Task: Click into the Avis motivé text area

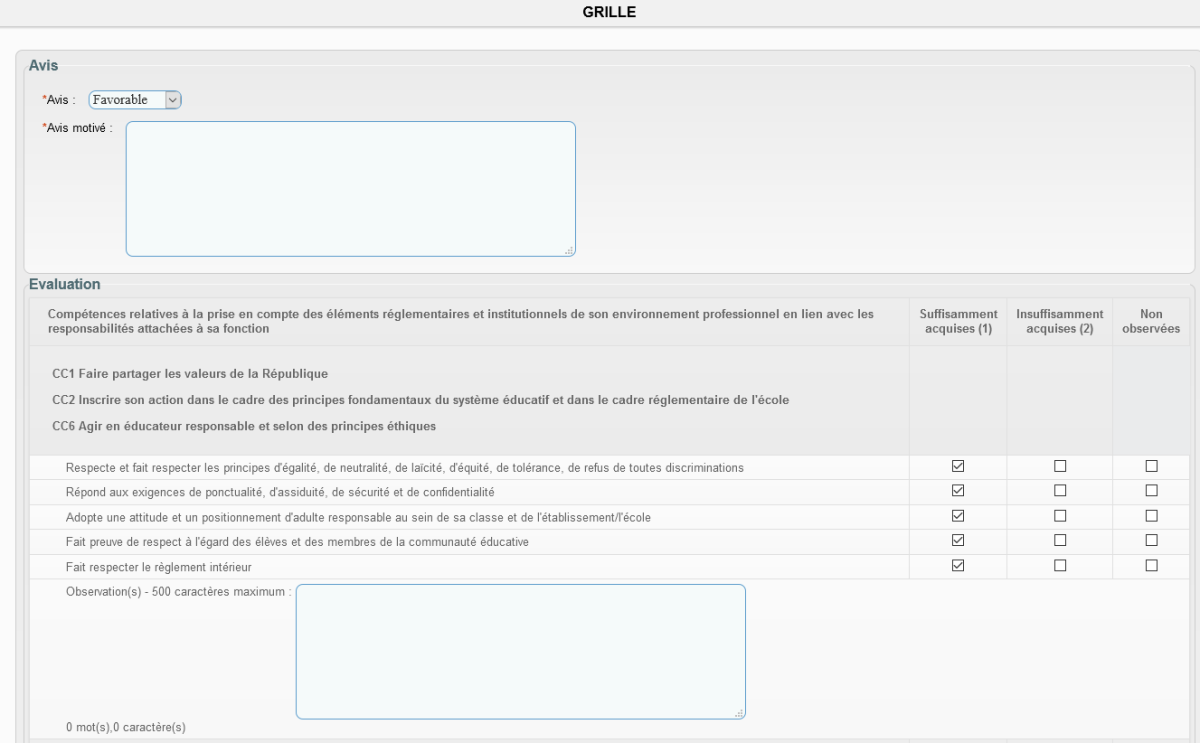Action: coord(350,189)
